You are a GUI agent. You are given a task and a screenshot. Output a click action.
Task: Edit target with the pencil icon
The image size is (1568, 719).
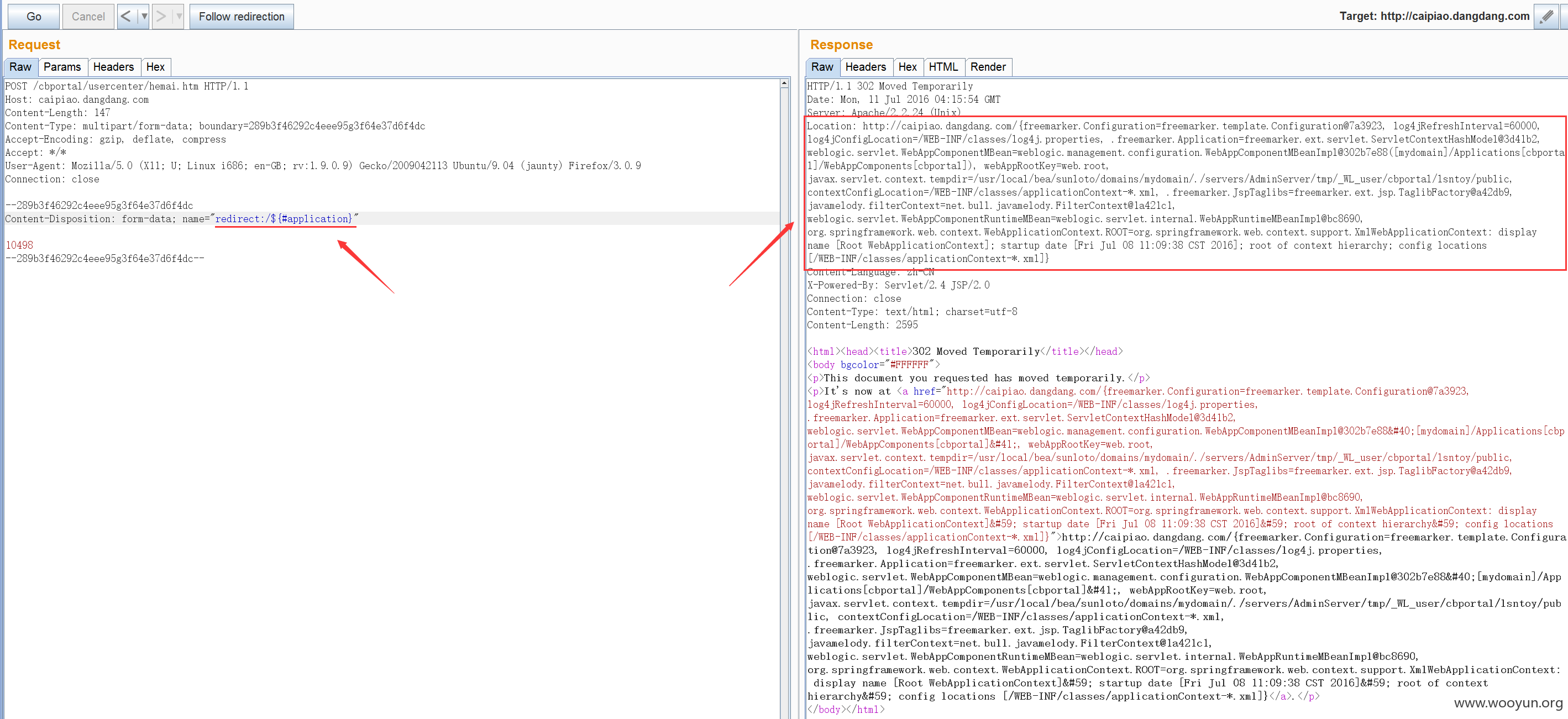(x=1545, y=16)
